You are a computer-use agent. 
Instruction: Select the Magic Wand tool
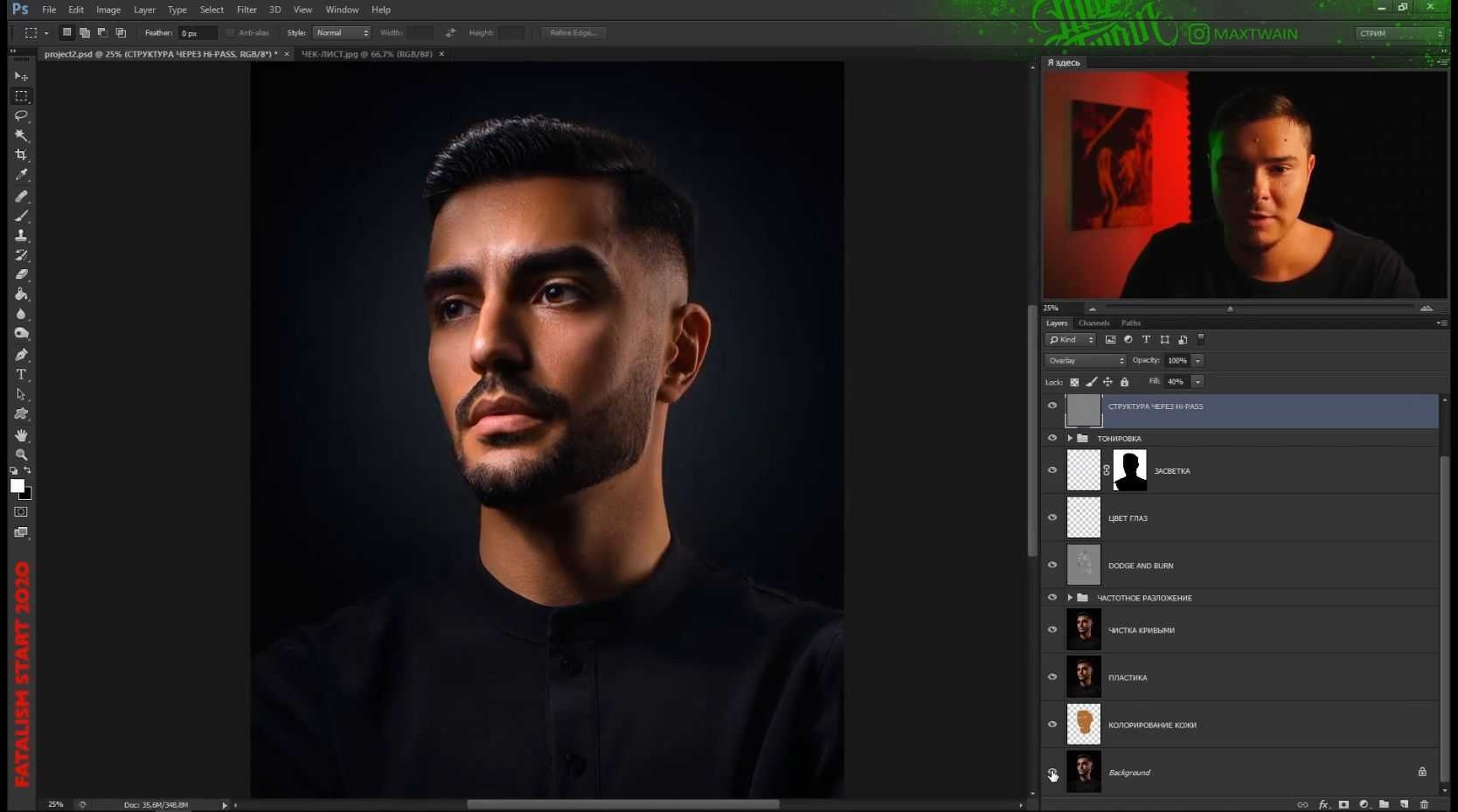(x=21, y=135)
